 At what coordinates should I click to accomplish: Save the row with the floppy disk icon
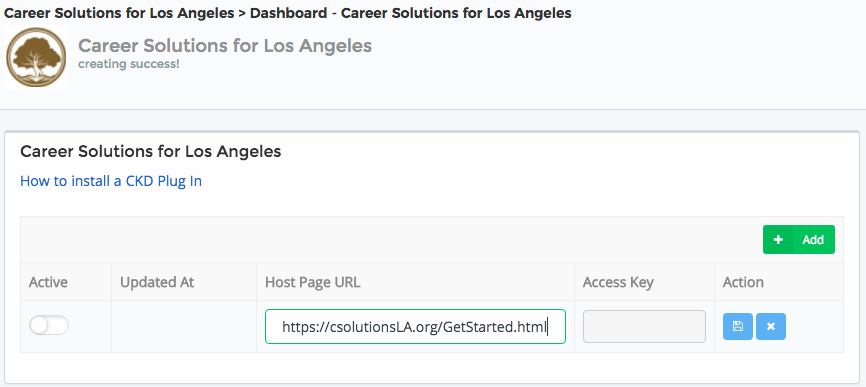click(x=737, y=326)
